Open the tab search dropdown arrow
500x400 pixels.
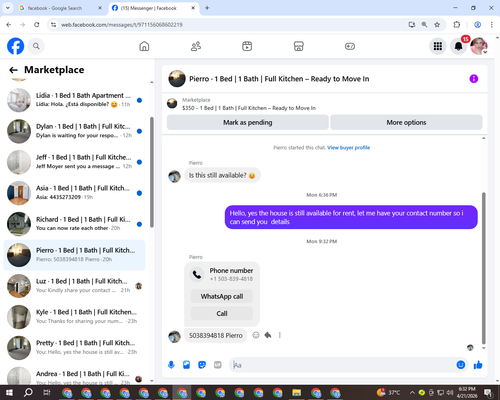click(8, 8)
